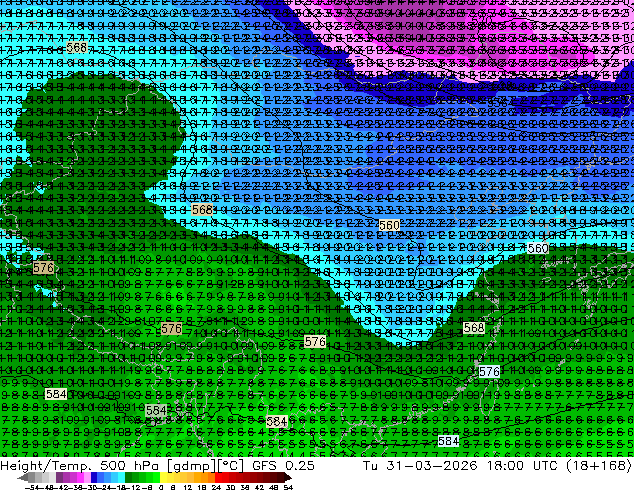The image size is (634, 490).
Task: Click the '[gdmp]' unit label
Action: point(193,466)
